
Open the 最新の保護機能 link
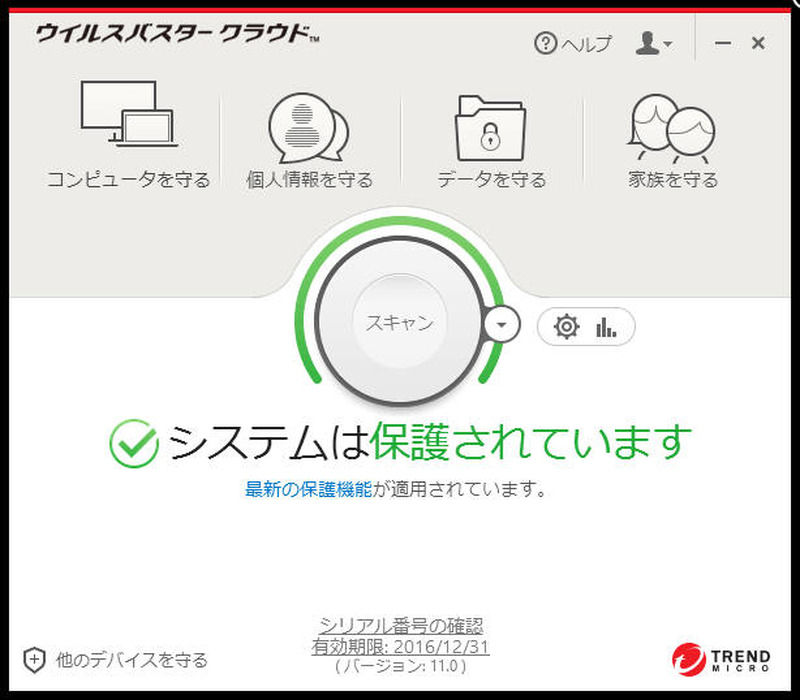pos(308,490)
